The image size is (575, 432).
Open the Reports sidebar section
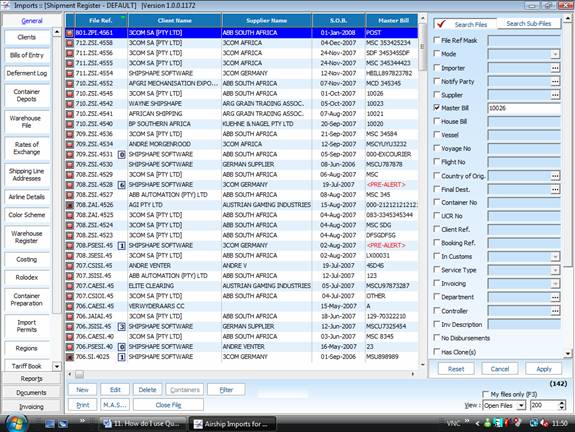tap(32, 378)
